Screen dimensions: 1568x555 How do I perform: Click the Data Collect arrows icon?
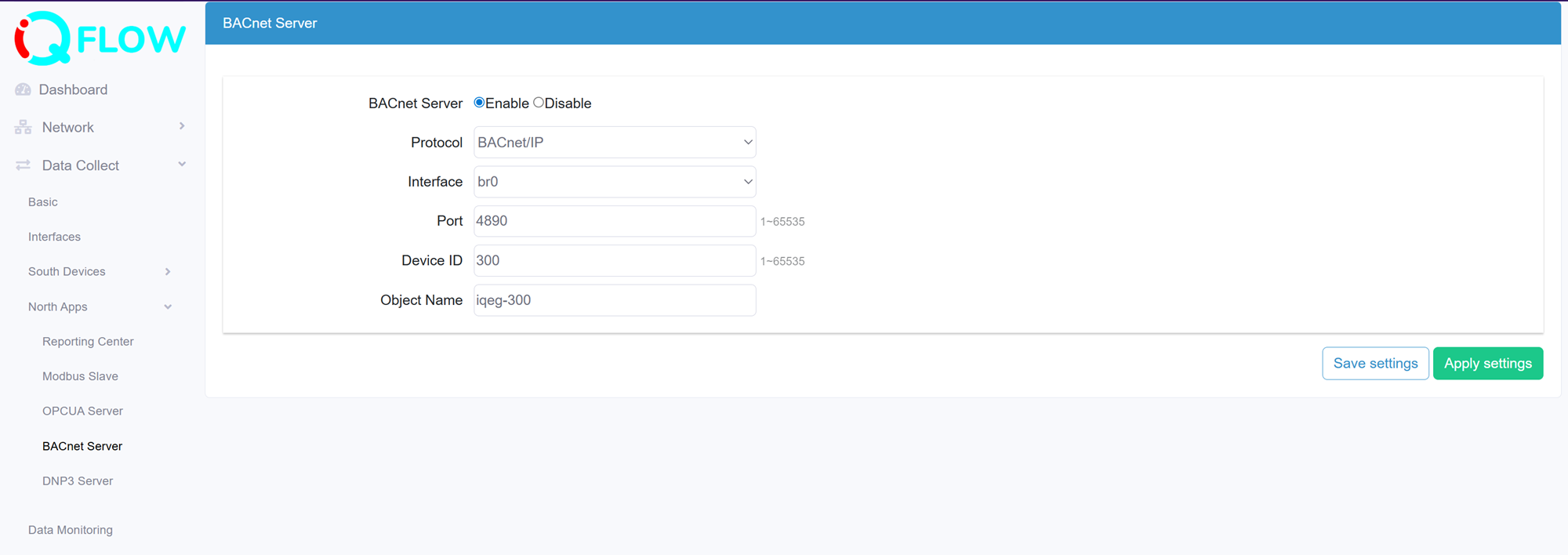[x=23, y=165]
